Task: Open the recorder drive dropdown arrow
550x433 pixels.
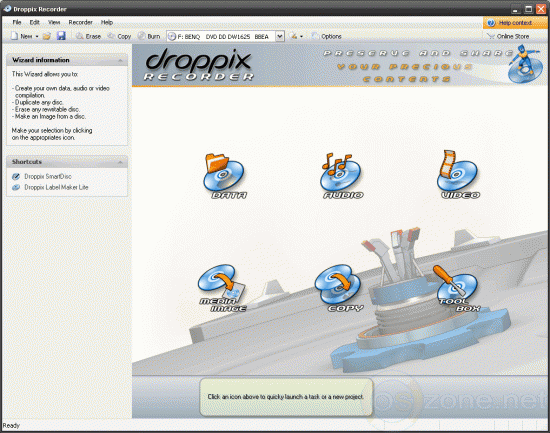Action: tap(280, 36)
